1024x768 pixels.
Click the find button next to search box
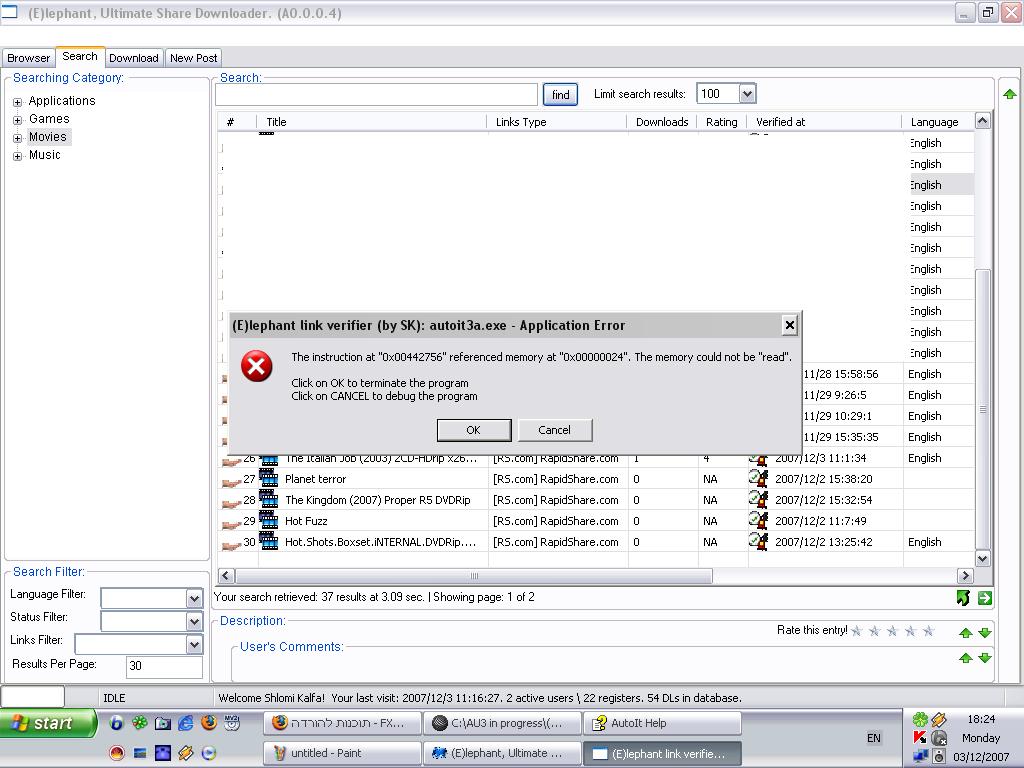click(560, 95)
